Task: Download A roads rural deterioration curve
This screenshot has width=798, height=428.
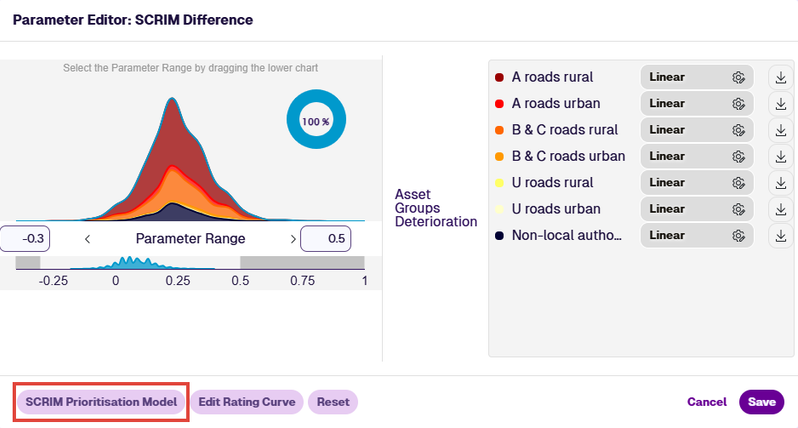Action: click(x=781, y=77)
